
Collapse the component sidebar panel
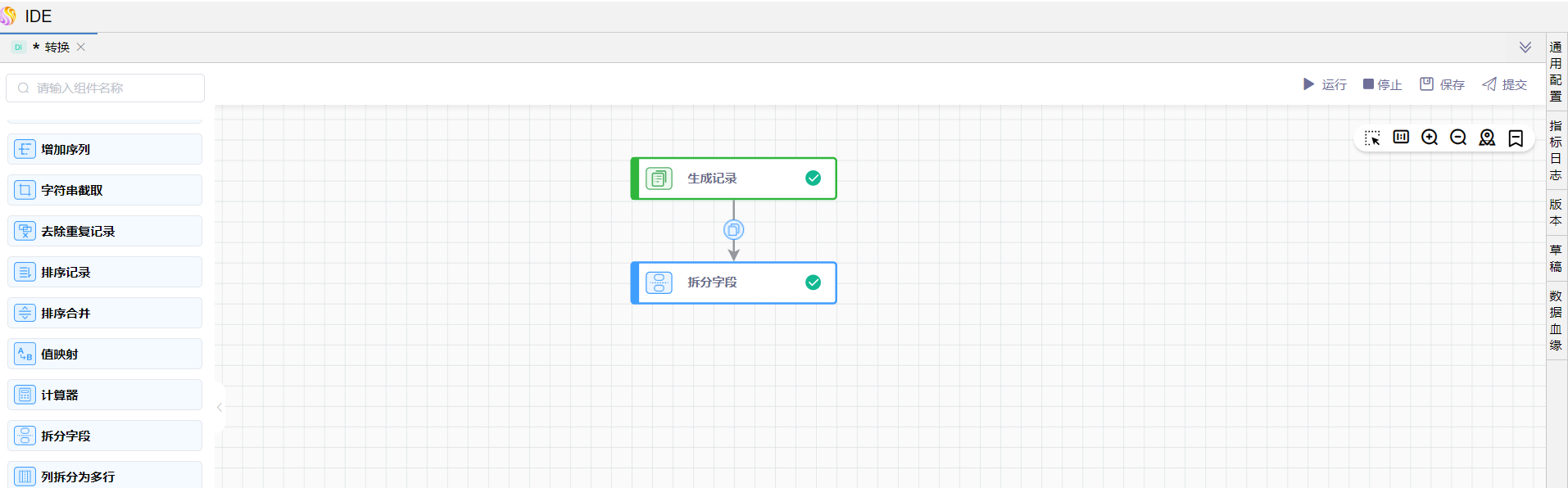coord(220,407)
